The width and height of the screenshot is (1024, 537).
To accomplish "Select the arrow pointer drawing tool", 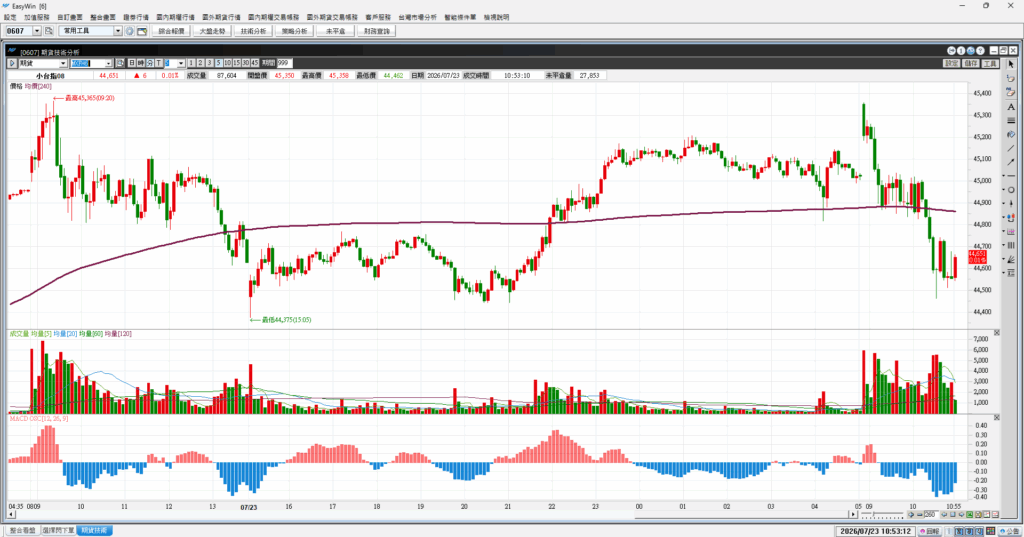I will click(x=1011, y=64).
